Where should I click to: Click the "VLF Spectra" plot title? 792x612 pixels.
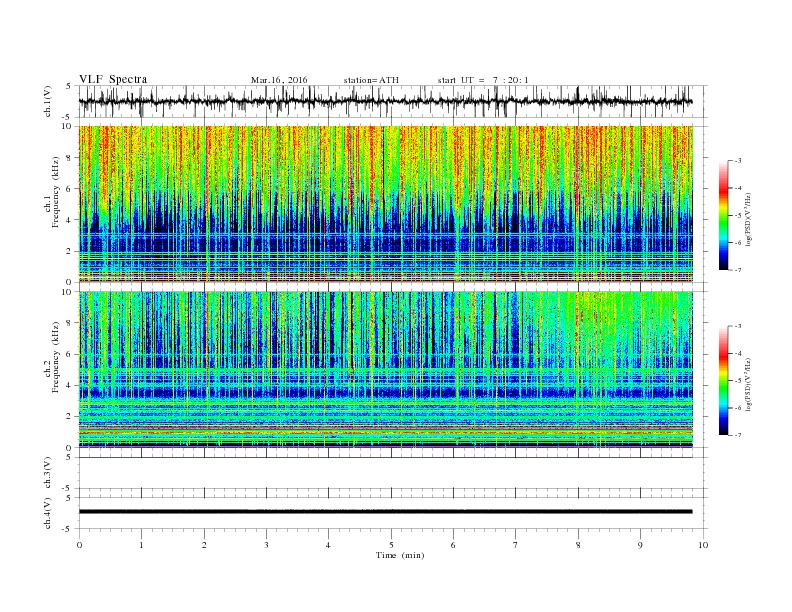(113, 79)
